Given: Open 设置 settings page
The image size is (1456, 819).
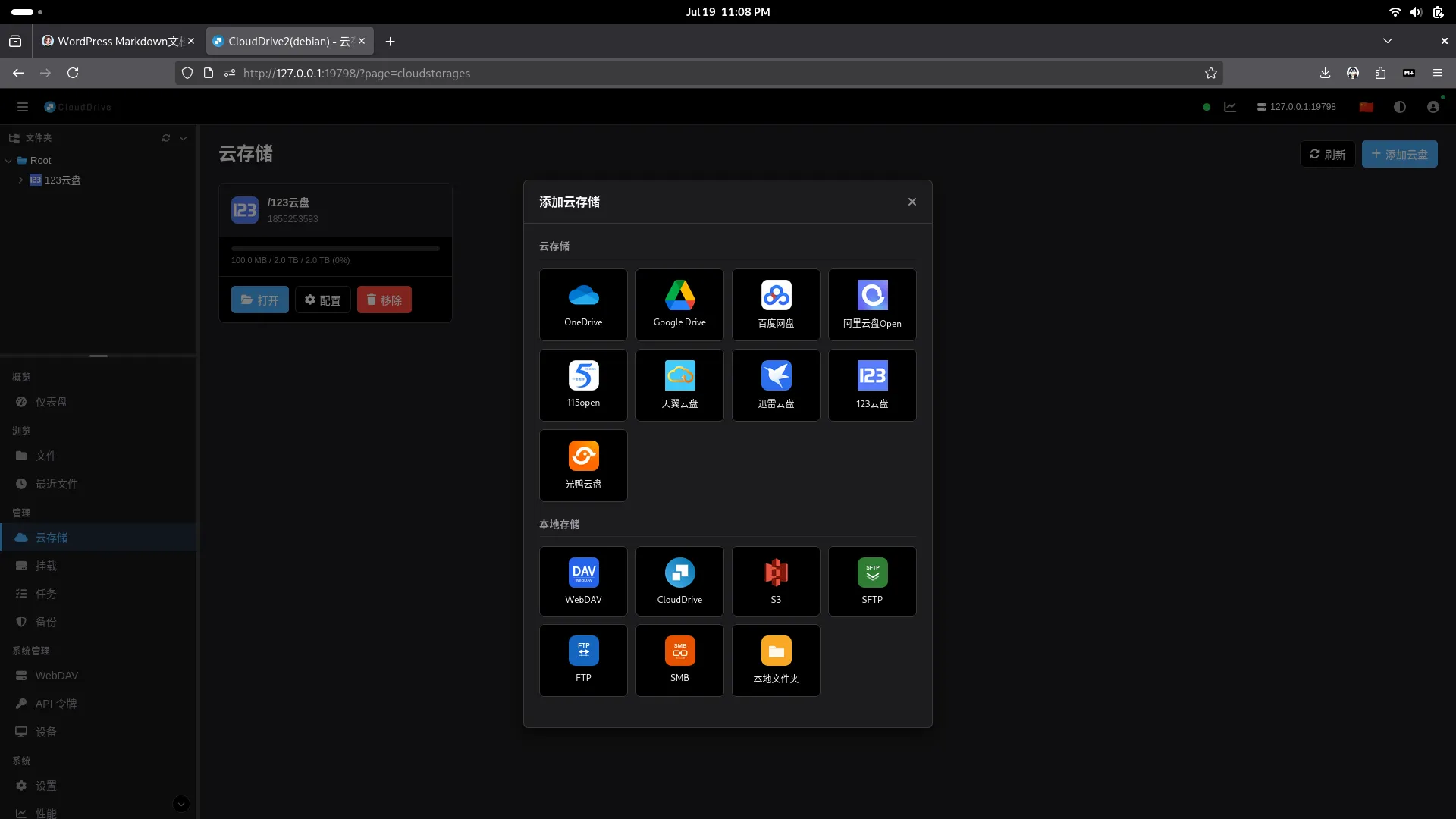Looking at the screenshot, I should (x=99, y=786).
